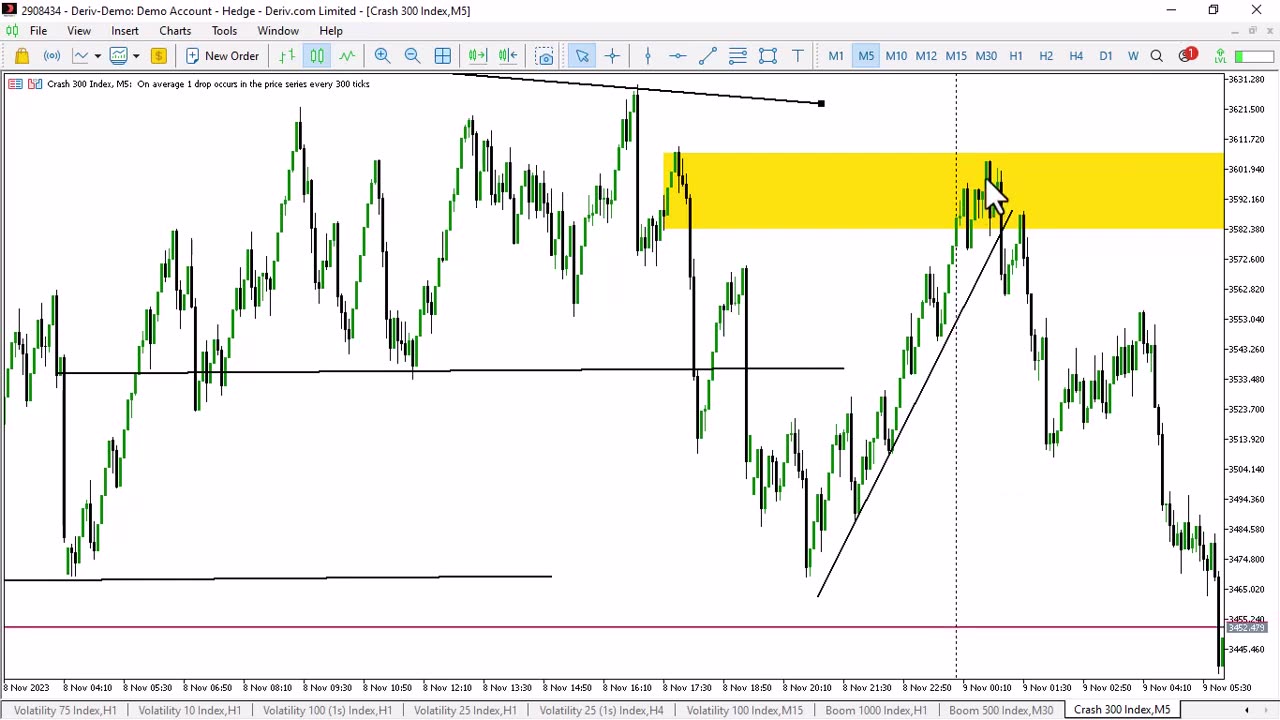Select the equidistant channel tool
The height and width of the screenshot is (720, 1280).
point(738,56)
